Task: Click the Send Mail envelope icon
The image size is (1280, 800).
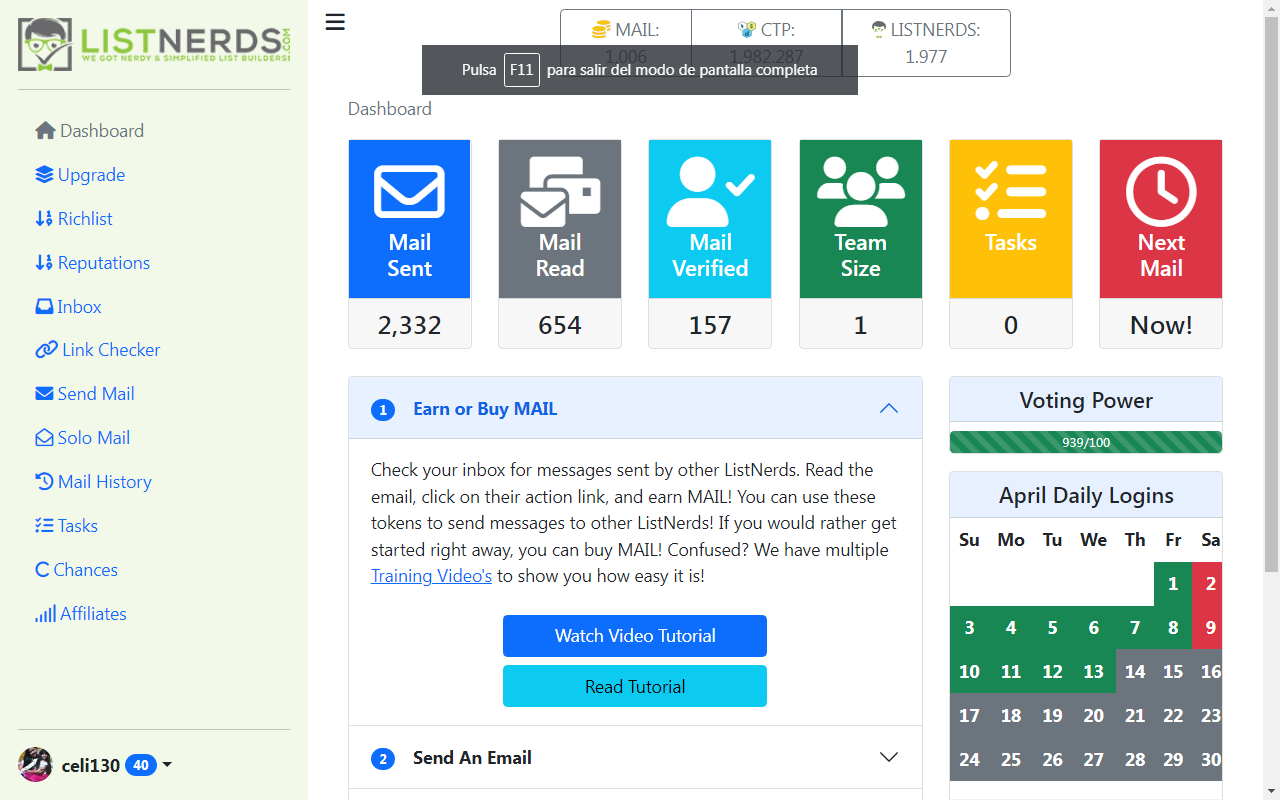Action: 44,394
